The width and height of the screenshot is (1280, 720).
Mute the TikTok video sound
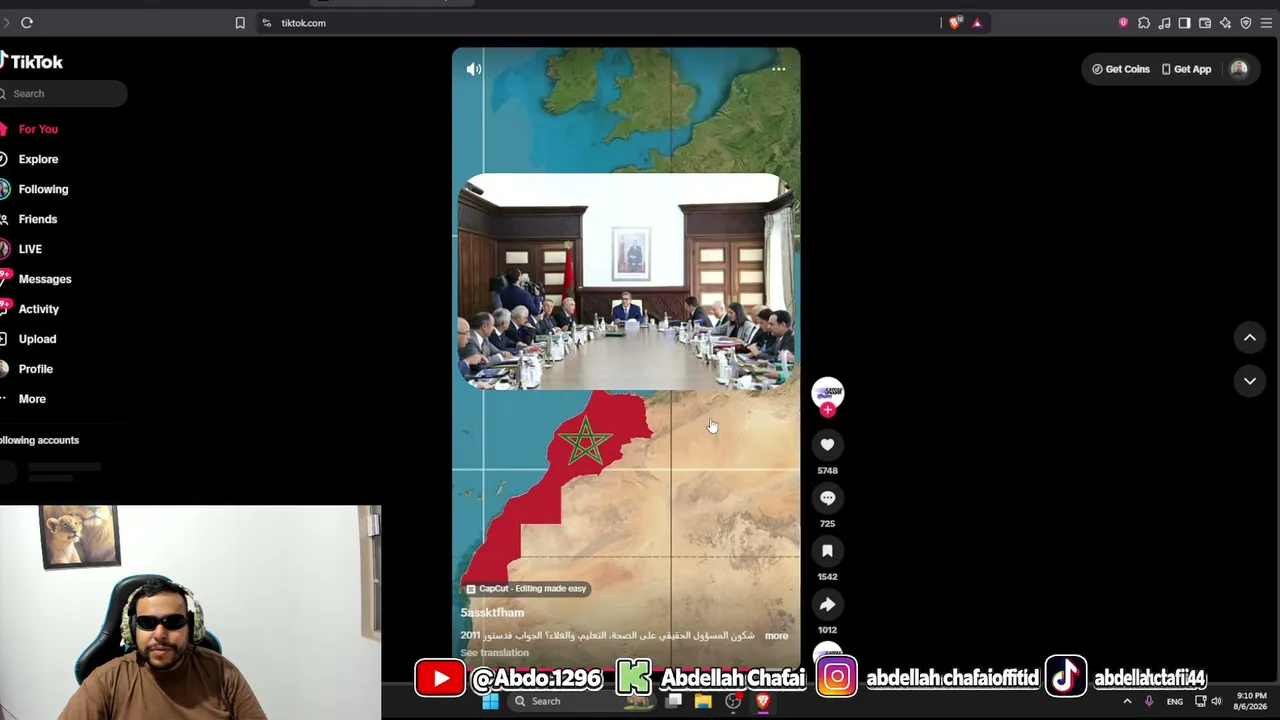tap(474, 69)
